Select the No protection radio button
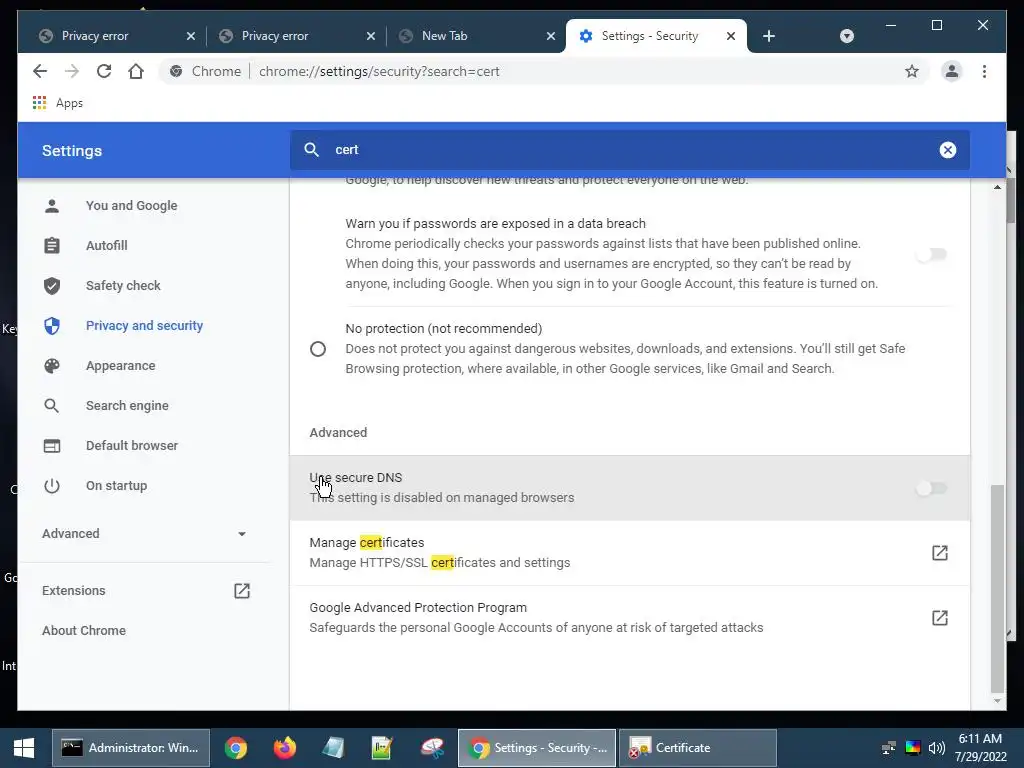1024x768 pixels. pos(318,349)
